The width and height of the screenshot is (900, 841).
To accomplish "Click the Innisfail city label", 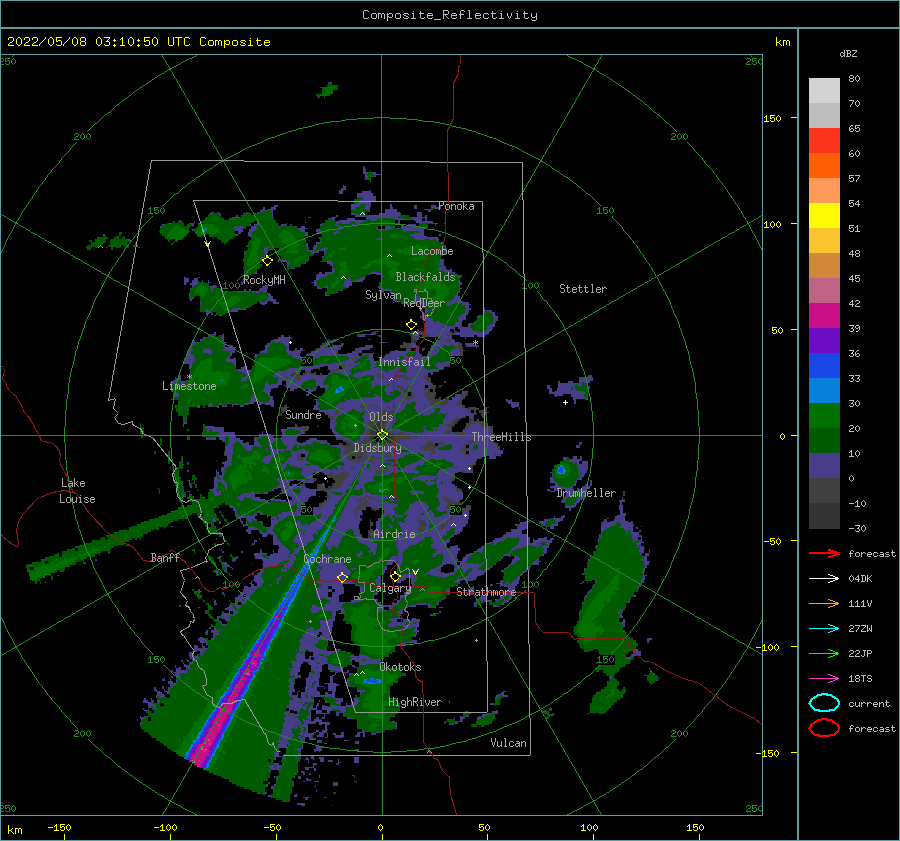I will coord(404,362).
